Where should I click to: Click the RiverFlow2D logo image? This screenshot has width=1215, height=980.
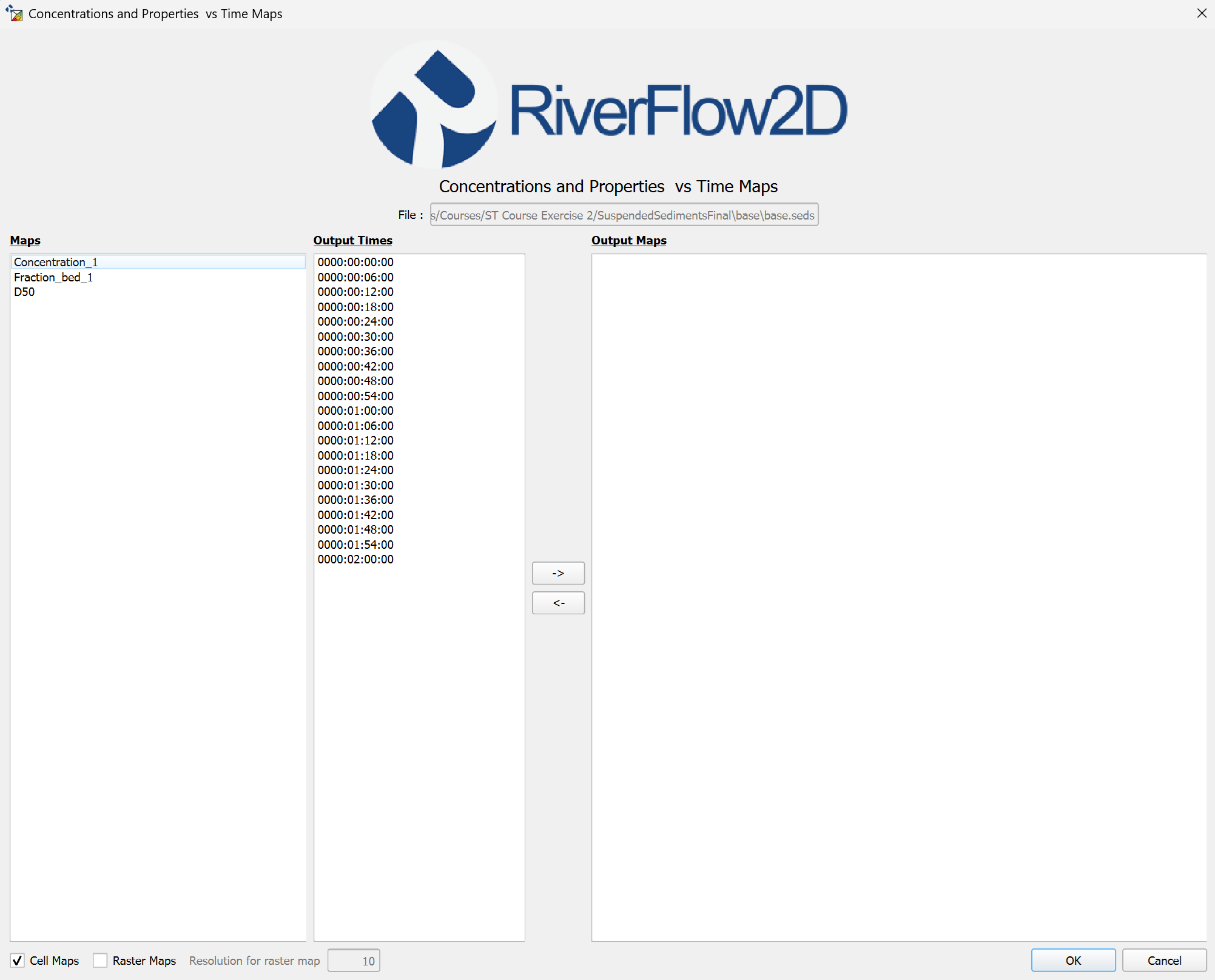(608, 105)
